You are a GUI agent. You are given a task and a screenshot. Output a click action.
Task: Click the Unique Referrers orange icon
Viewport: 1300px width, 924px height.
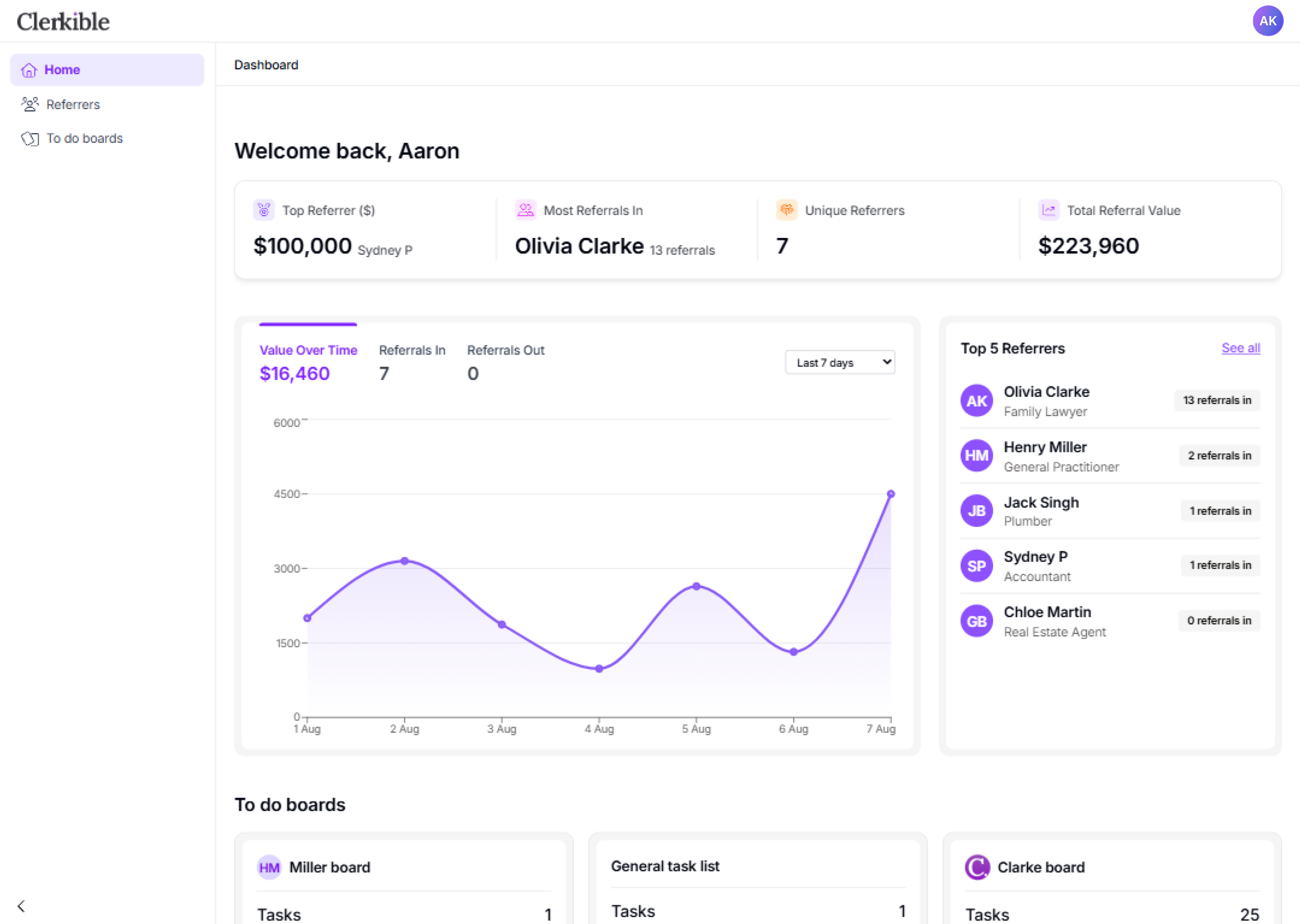click(787, 210)
